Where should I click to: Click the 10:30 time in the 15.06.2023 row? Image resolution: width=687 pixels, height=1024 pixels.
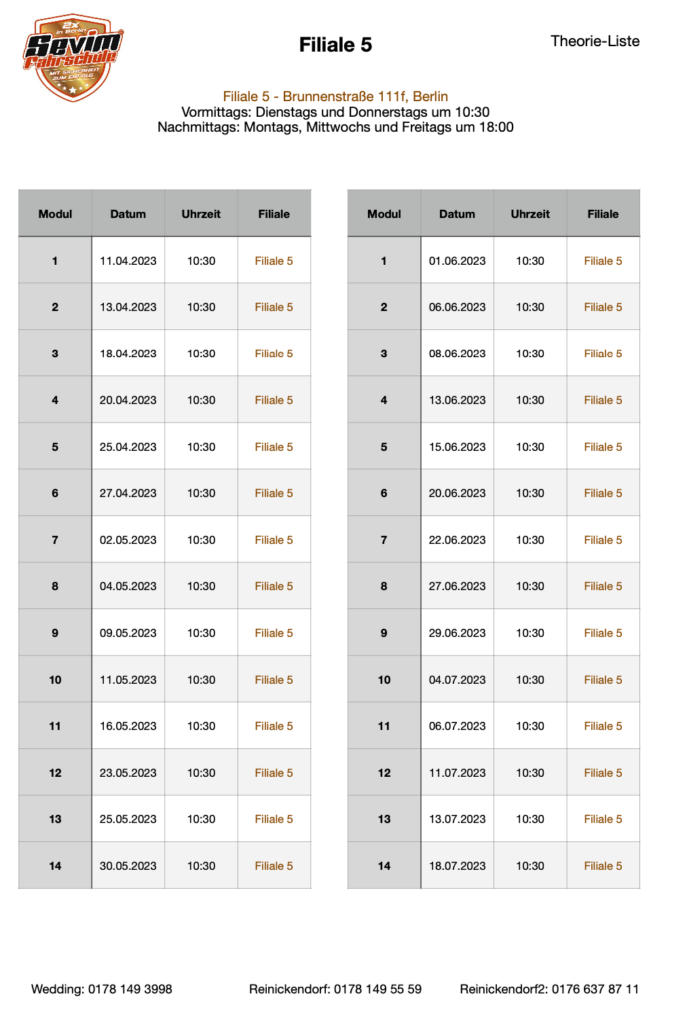(530, 447)
